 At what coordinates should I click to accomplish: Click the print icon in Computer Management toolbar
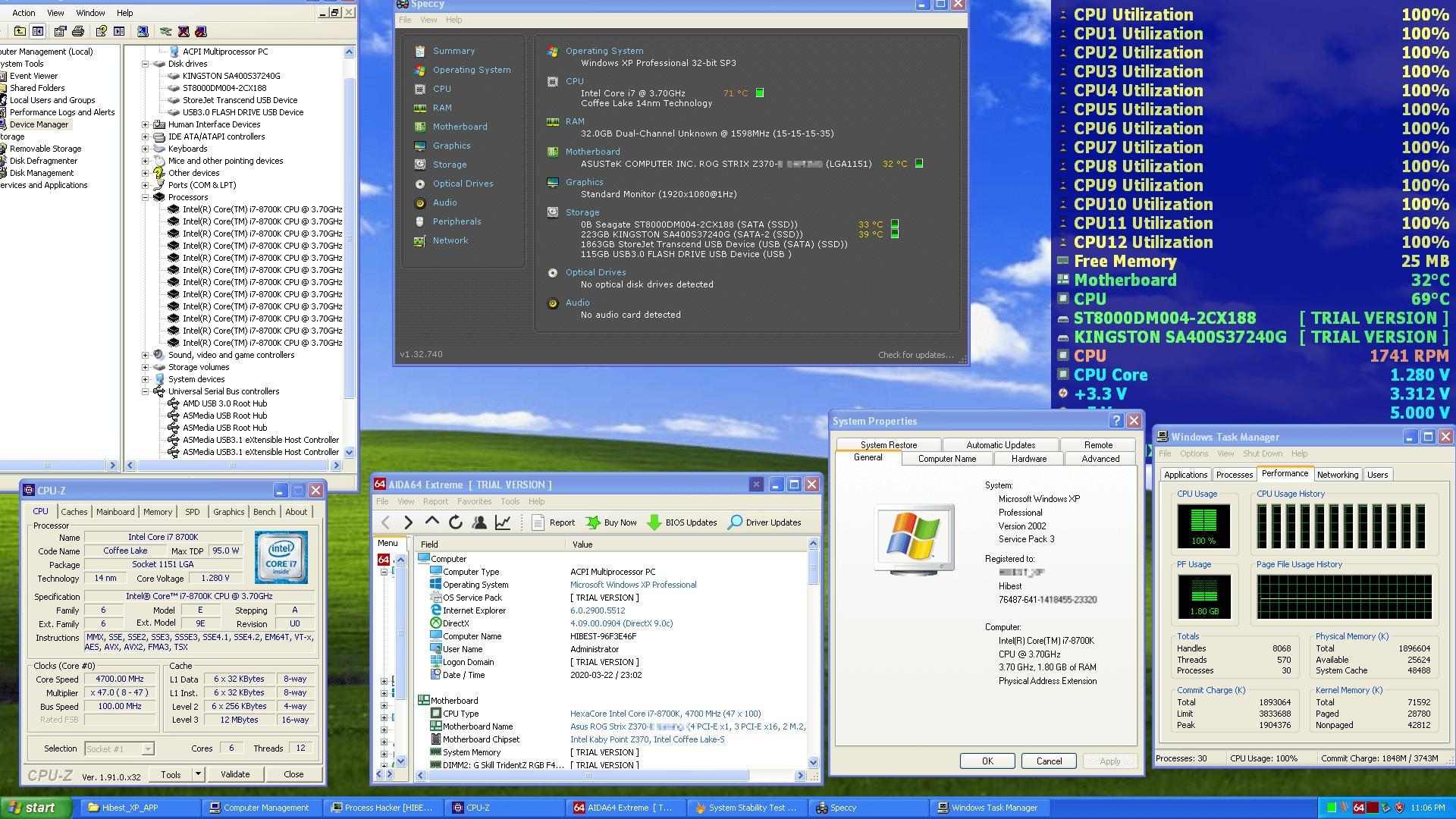[x=79, y=32]
